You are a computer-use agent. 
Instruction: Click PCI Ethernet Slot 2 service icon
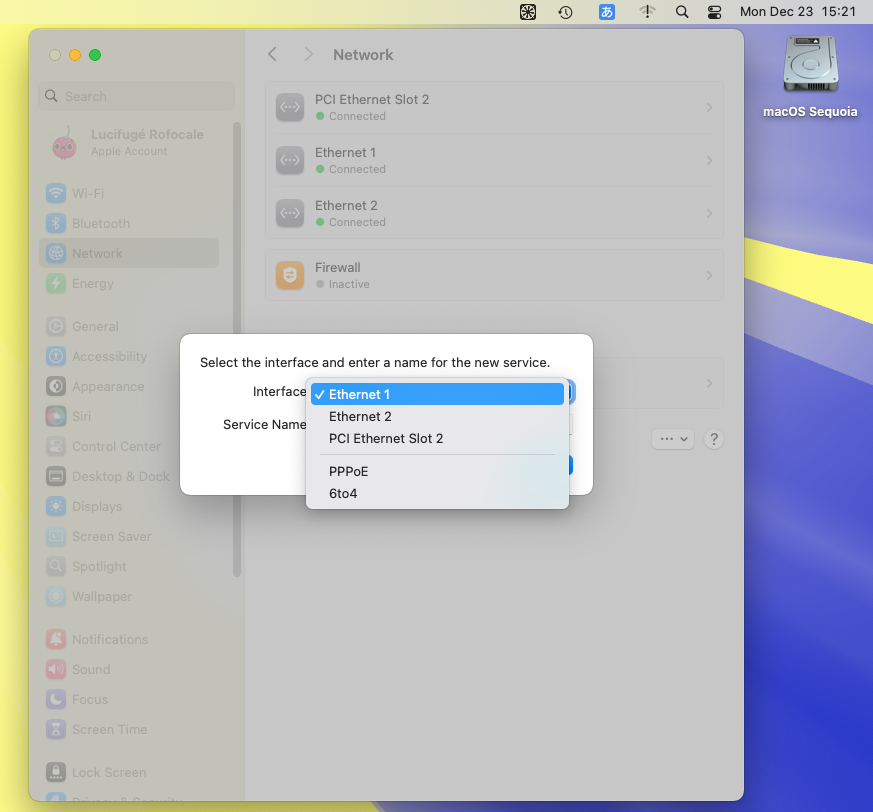coord(290,107)
